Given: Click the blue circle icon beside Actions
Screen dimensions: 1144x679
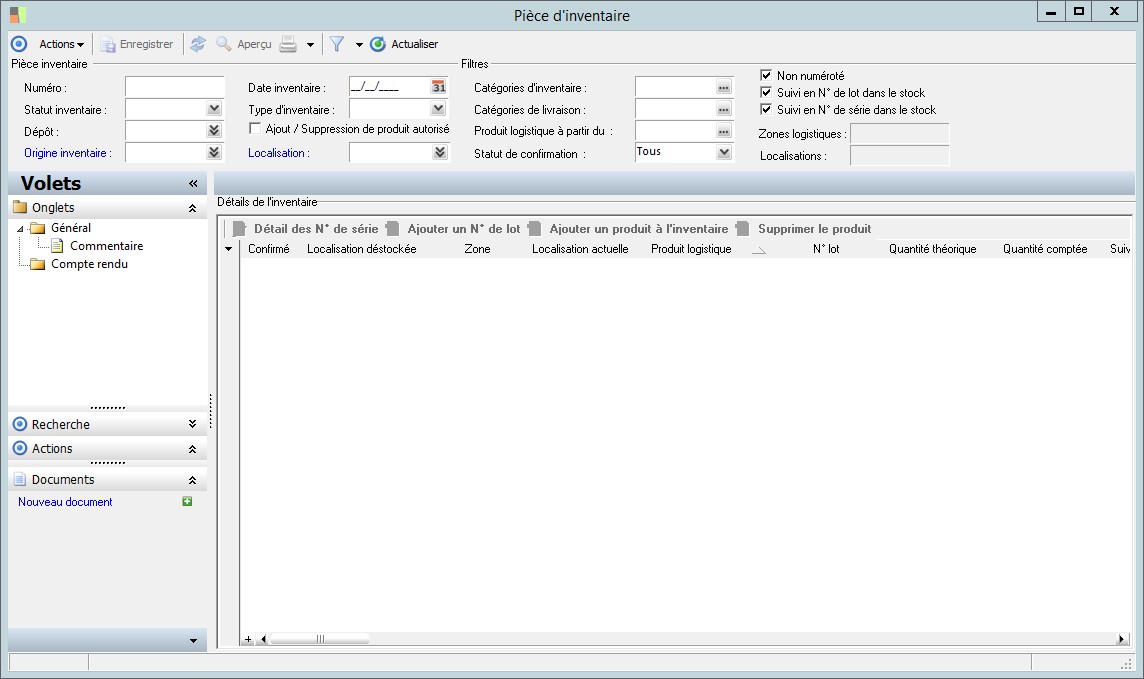Looking at the screenshot, I should coord(19,44).
